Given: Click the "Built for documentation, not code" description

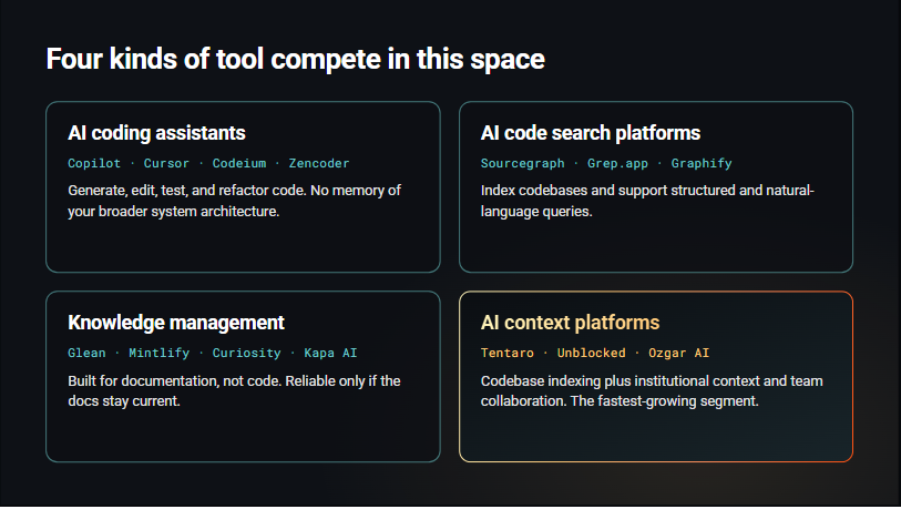Looking at the screenshot, I should pyautogui.click(x=234, y=391).
